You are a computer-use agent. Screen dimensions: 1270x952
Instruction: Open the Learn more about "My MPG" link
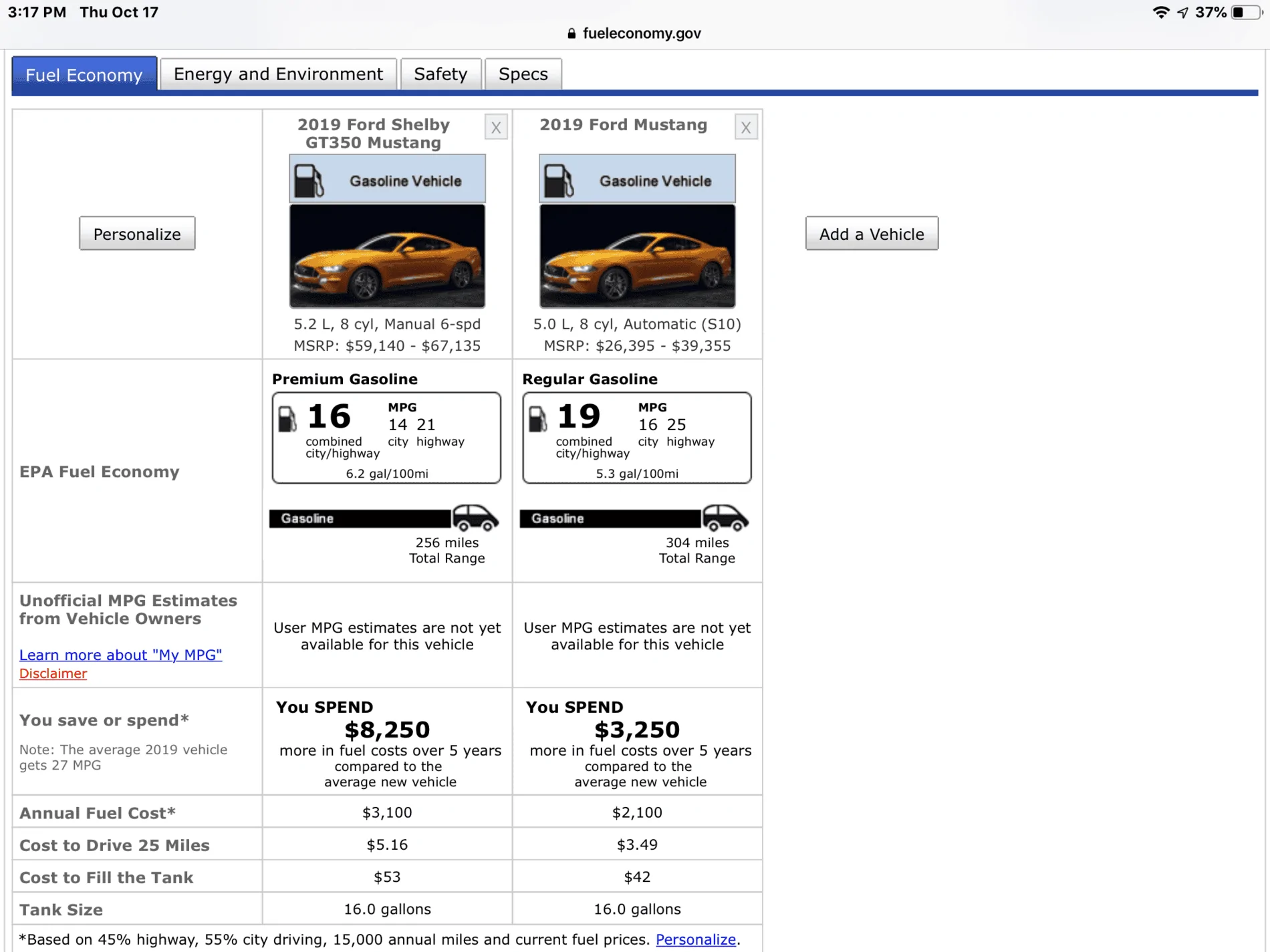click(120, 655)
